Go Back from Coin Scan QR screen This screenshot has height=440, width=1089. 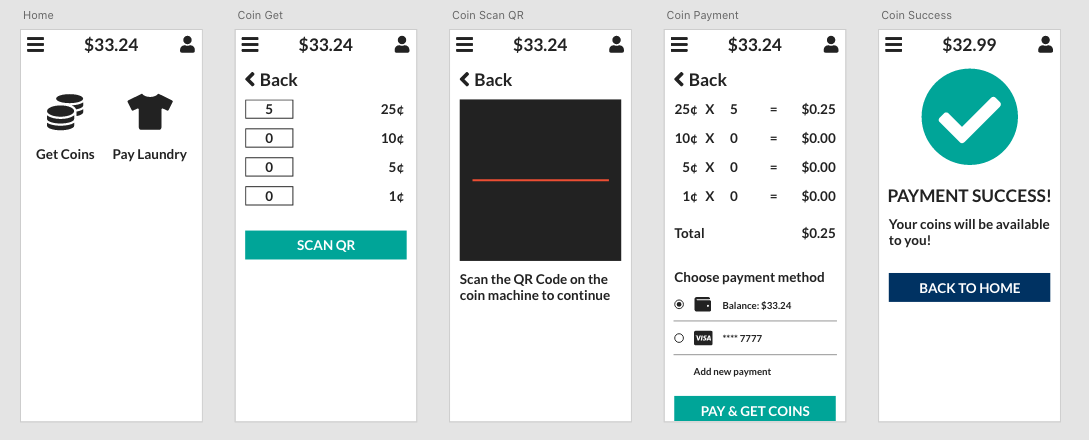click(486, 80)
